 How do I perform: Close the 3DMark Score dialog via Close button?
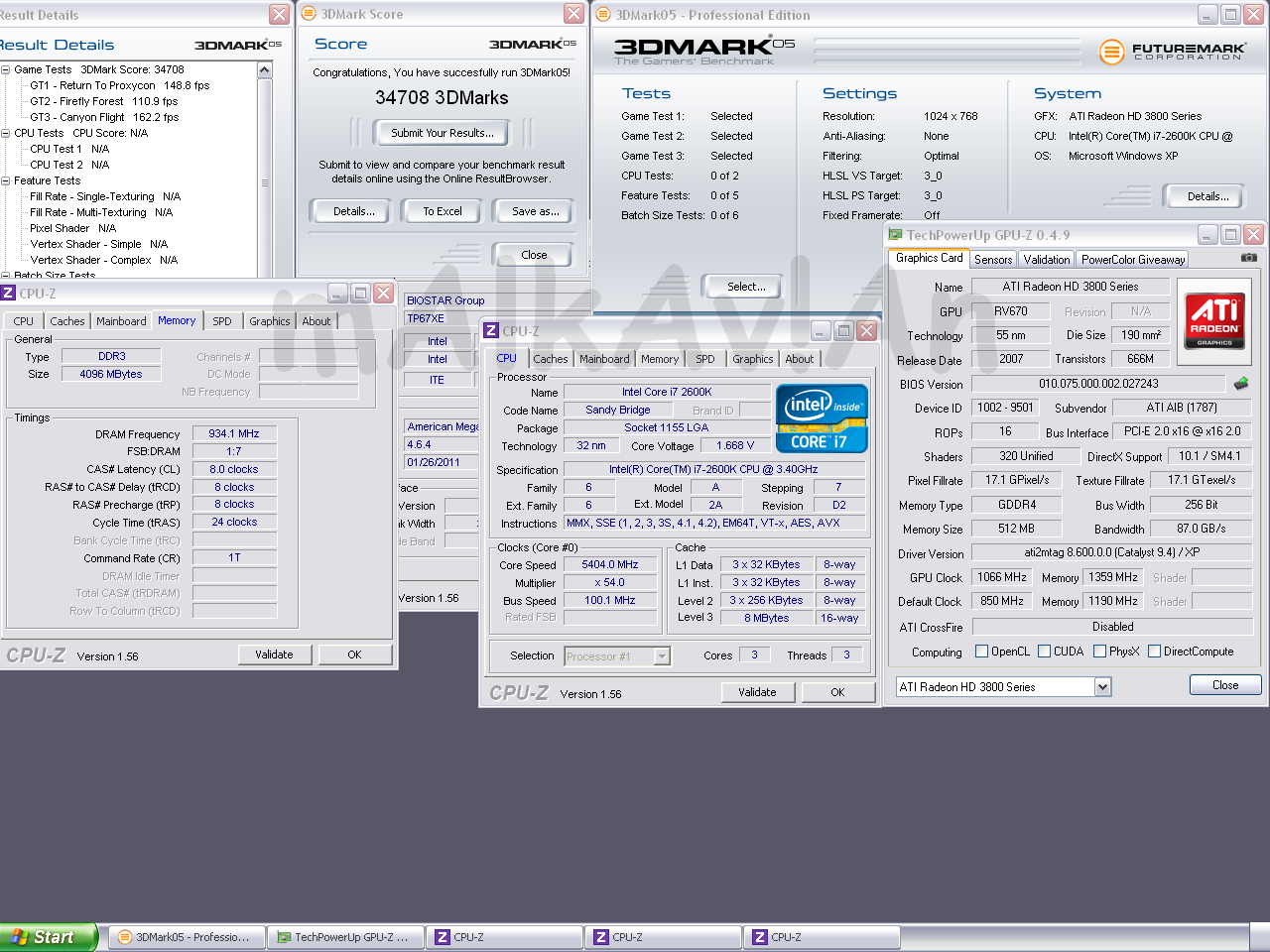[x=534, y=255]
